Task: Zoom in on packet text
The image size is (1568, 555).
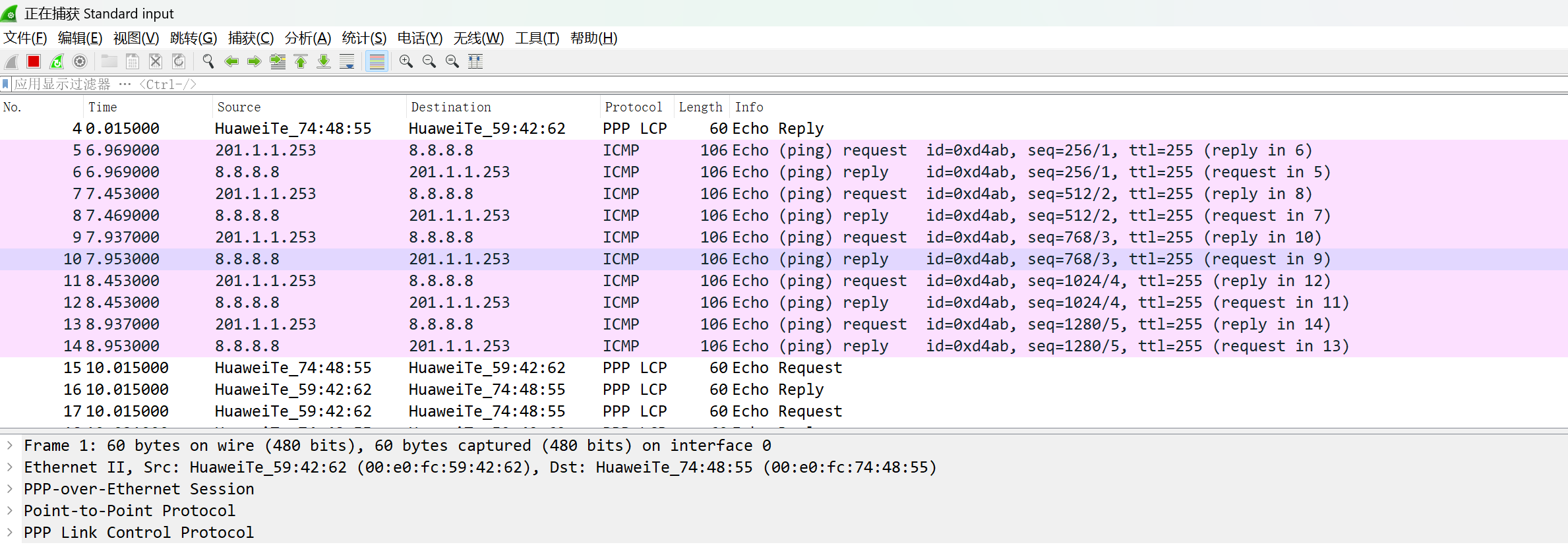Action: 406,61
